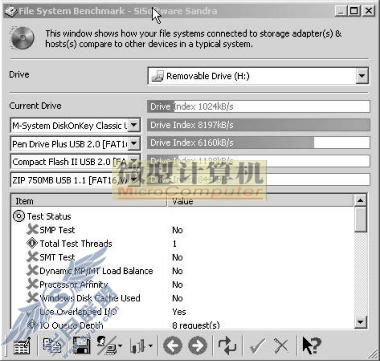Screen dimensions: 380x361
Task: Close the File System Benchmark window
Action: [368, 11]
